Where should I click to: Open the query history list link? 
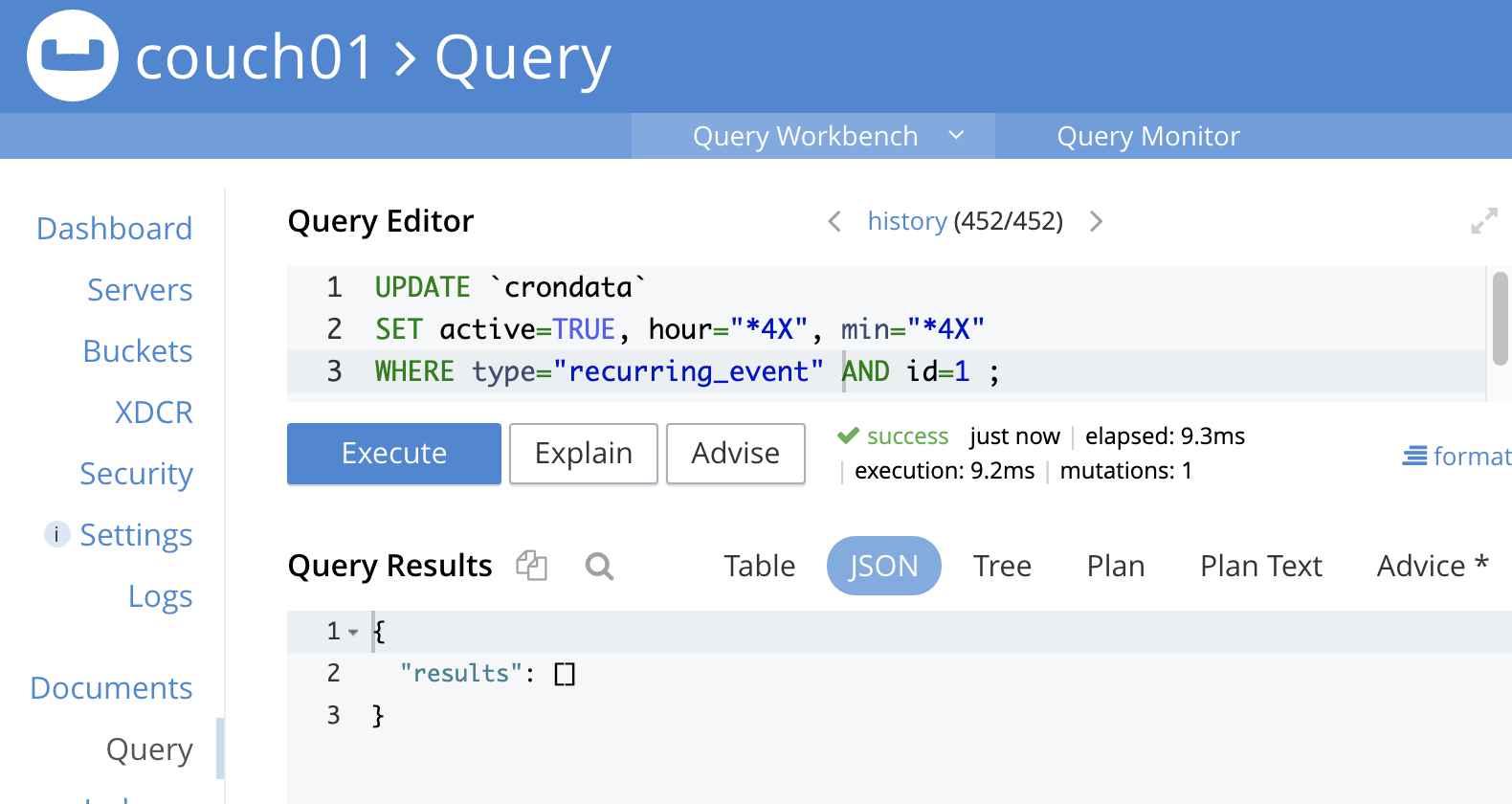pyautogui.click(x=907, y=221)
